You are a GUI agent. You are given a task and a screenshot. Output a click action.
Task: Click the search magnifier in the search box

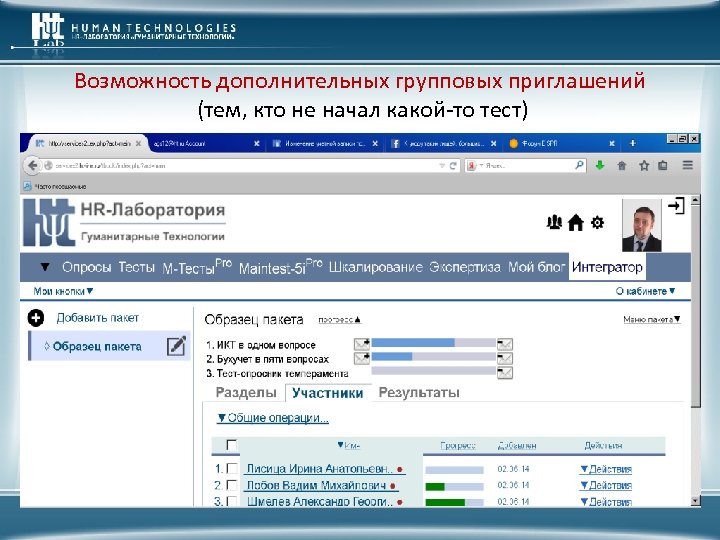[x=579, y=165]
